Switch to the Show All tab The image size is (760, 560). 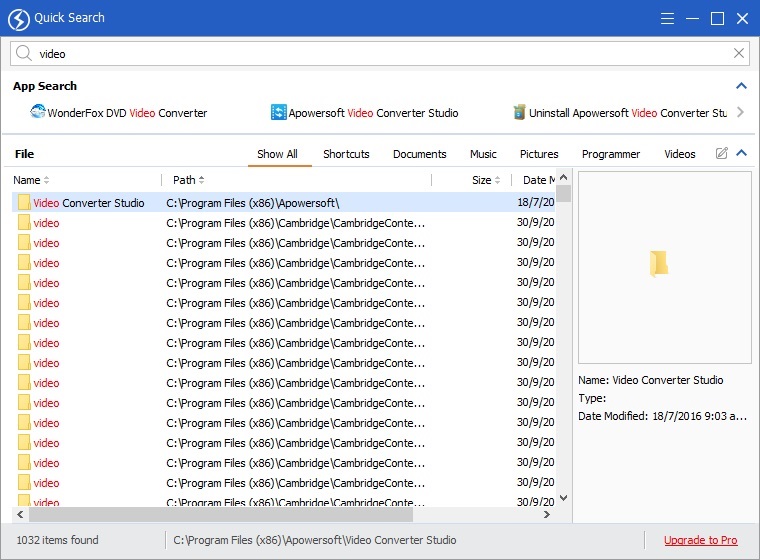277,154
